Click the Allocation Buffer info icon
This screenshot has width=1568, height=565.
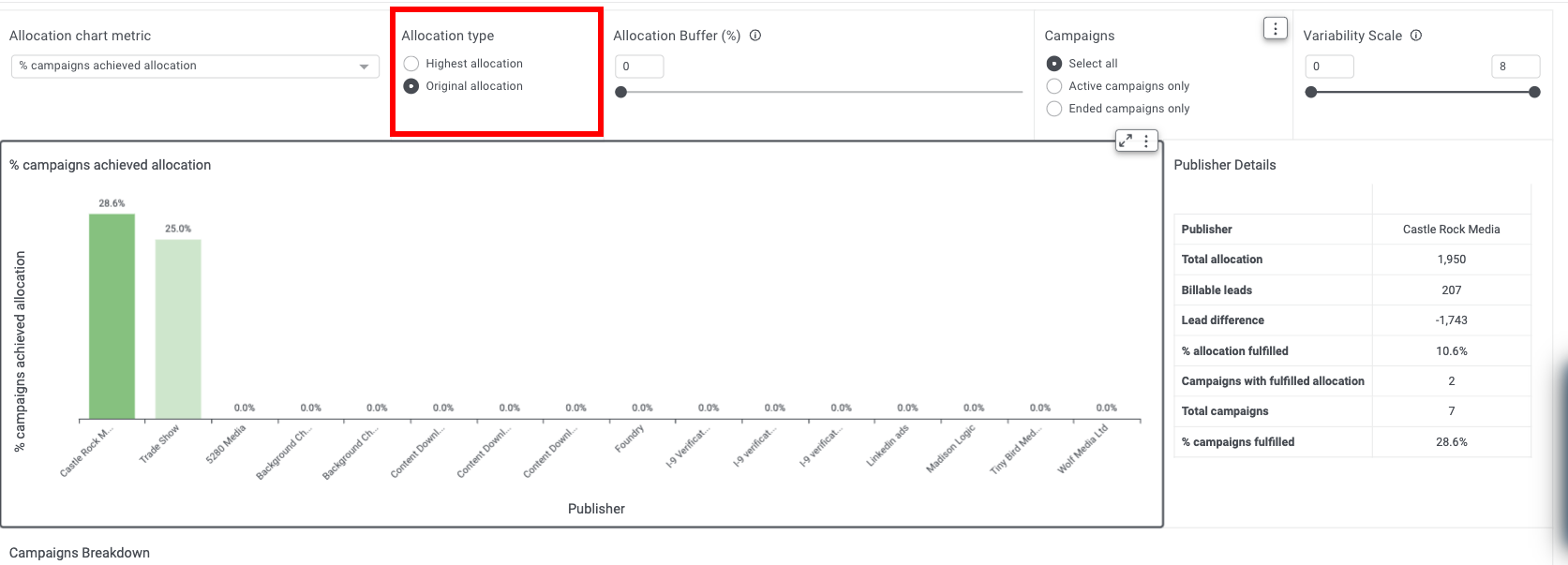click(x=755, y=36)
